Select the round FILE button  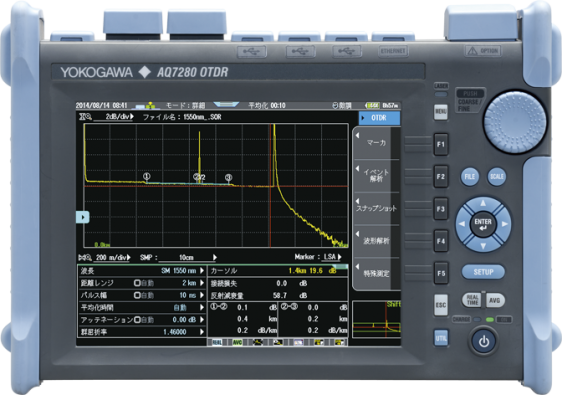coord(470,176)
